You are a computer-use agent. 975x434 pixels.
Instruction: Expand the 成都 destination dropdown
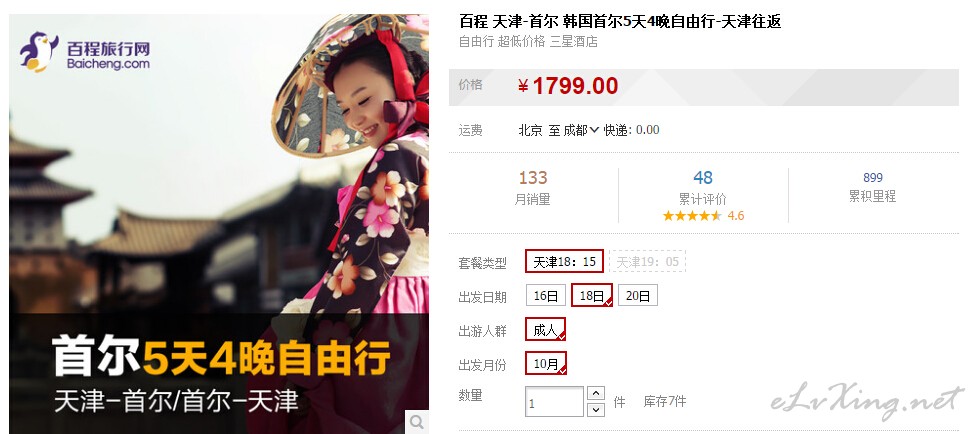click(x=581, y=130)
